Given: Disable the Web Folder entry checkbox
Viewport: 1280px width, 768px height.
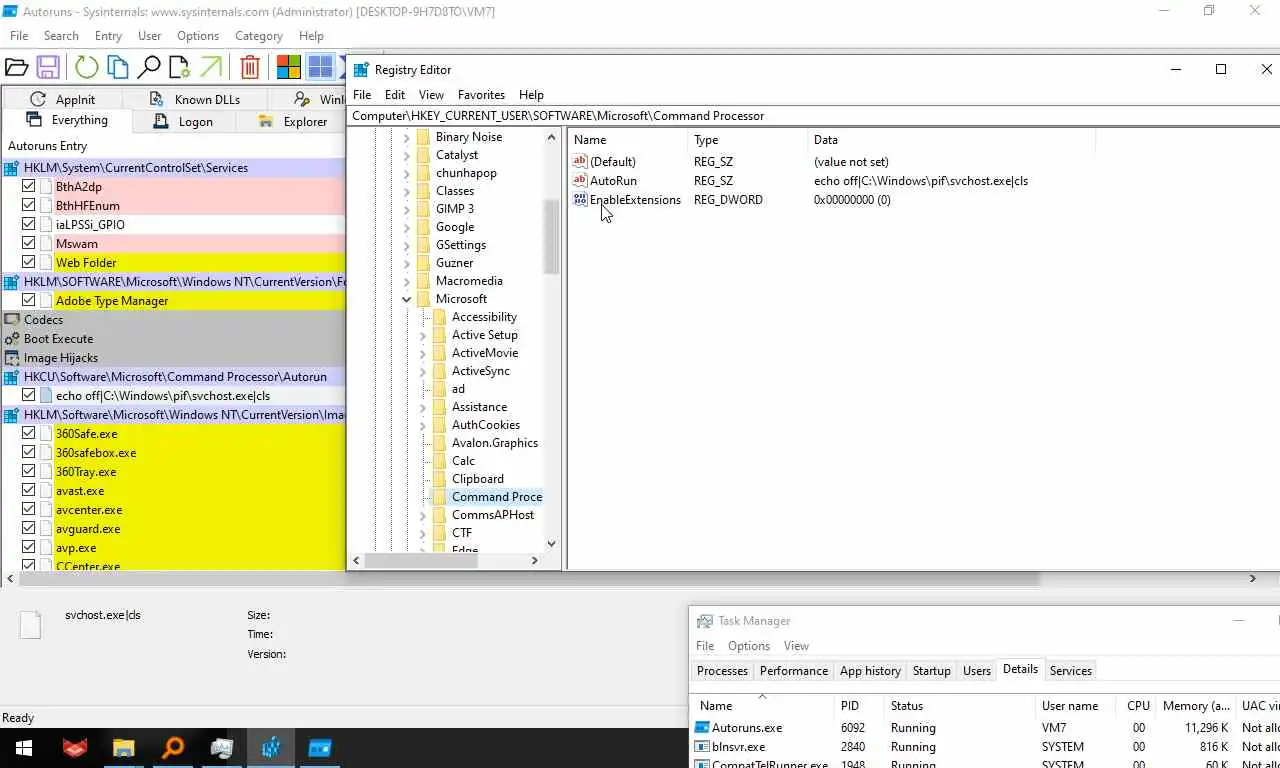Looking at the screenshot, I should pos(28,263).
